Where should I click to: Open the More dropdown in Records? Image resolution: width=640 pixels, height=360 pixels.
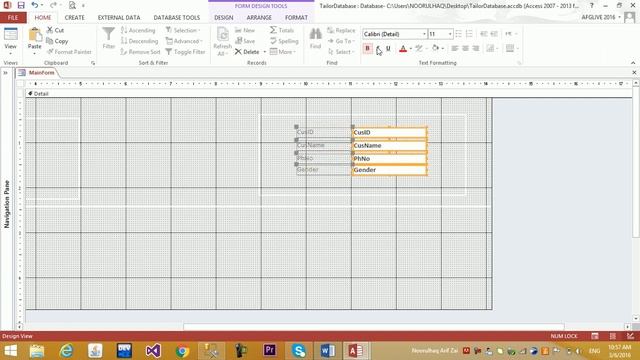(282, 52)
